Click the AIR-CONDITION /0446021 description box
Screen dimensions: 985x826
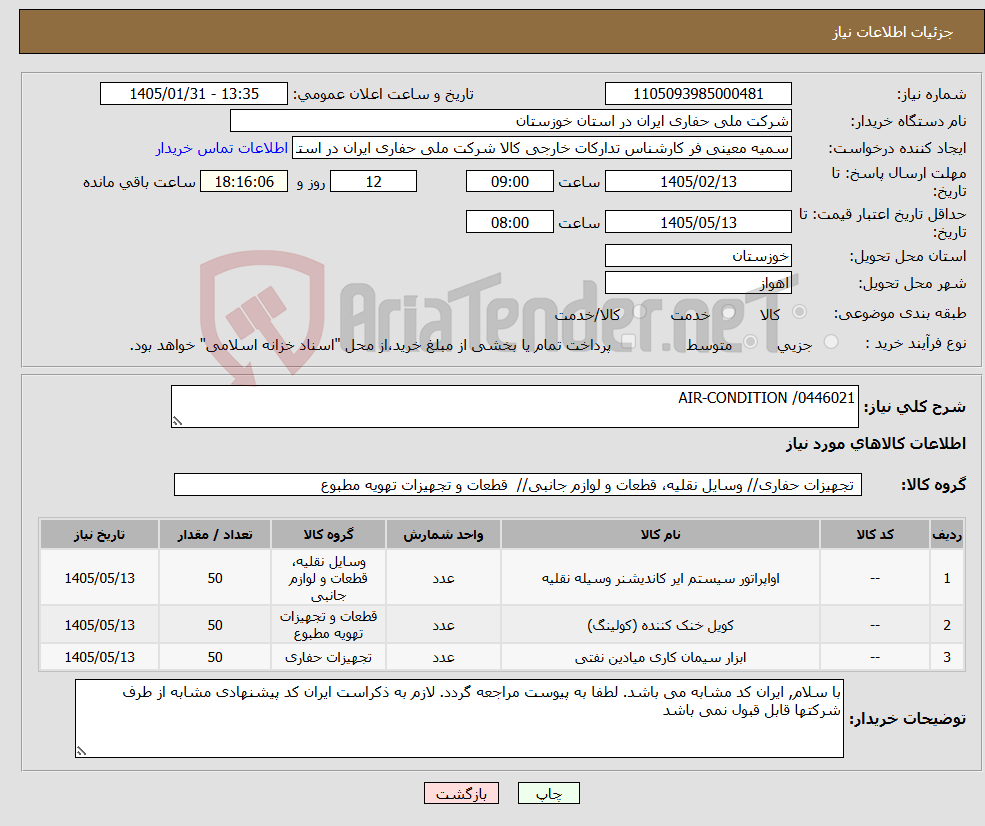[x=514, y=406]
